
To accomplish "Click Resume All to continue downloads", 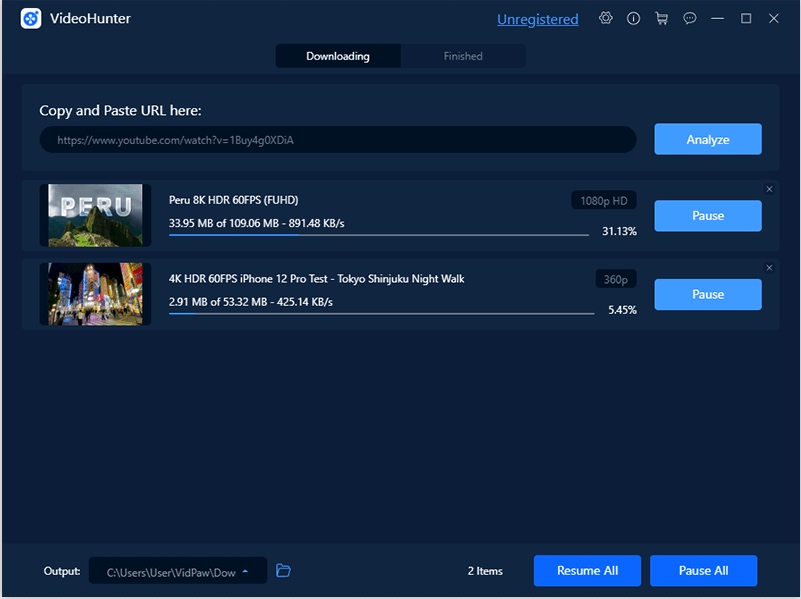I will coord(587,570).
